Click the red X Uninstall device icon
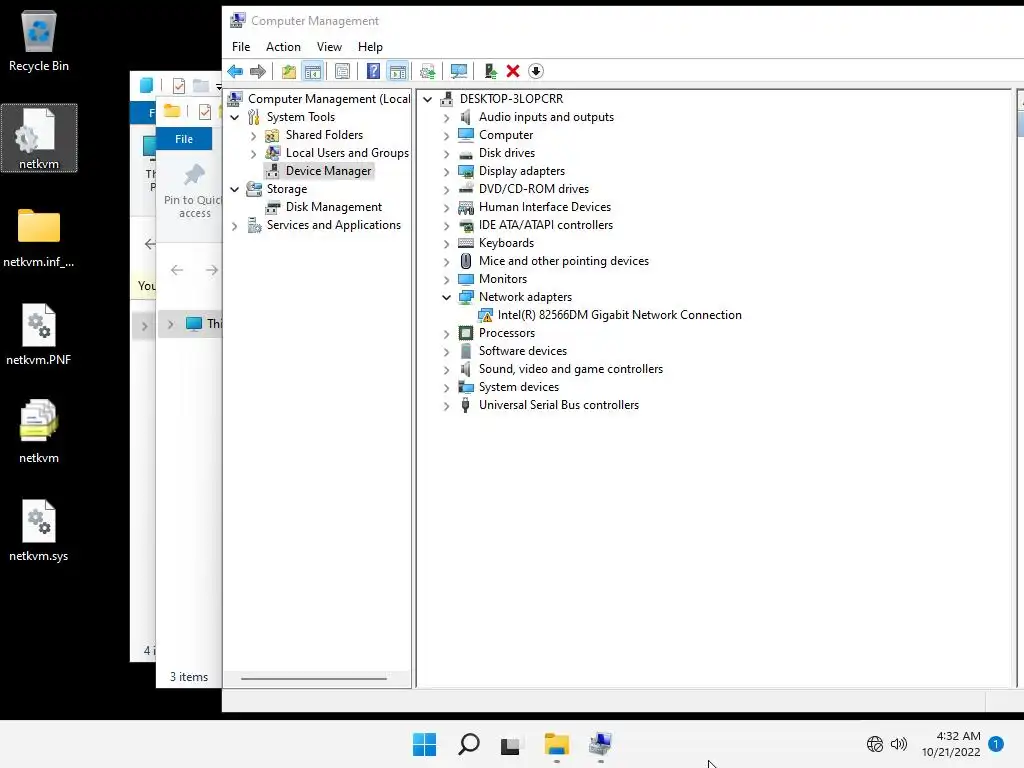This screenshot has height=768, width=1024. (x=513, y=71)
